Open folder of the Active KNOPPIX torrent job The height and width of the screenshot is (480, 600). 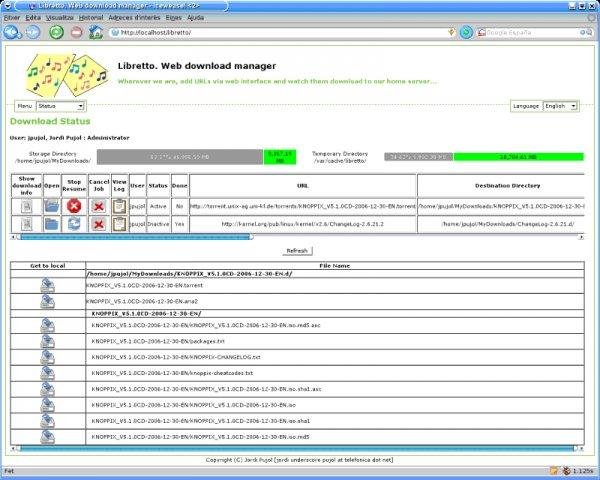(52, 206)
